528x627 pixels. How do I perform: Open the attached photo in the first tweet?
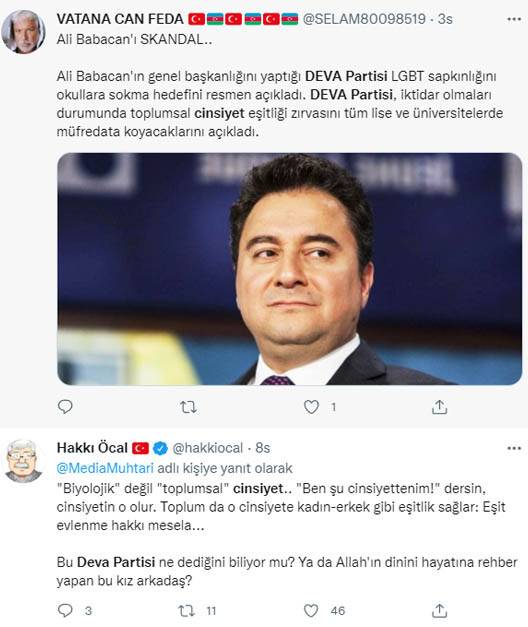click(290, 269)
